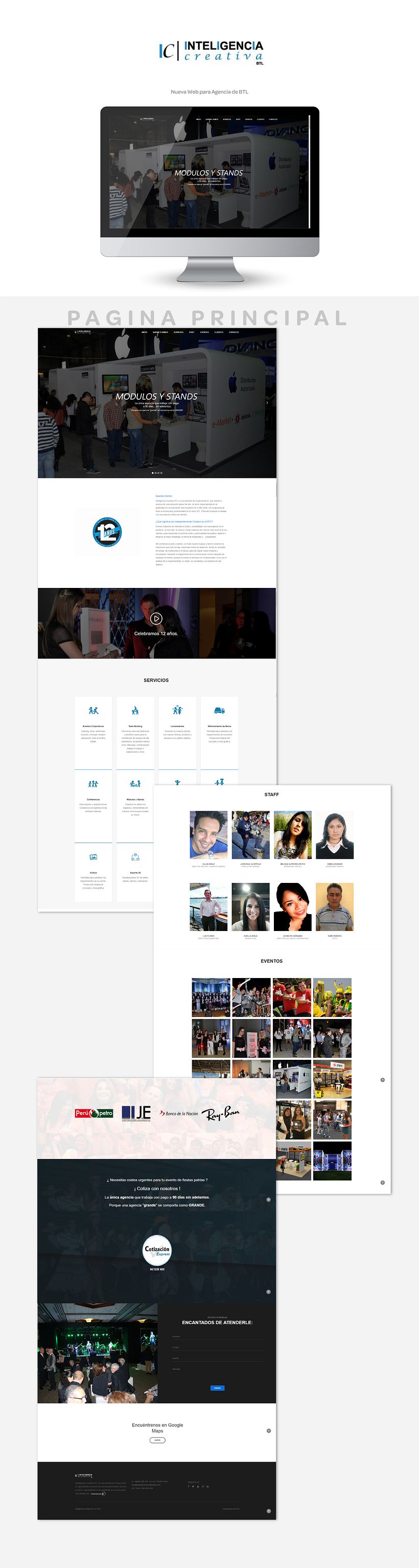Open the Facebook icon in the footer
The height and width of the screenshot is (1568, 419).
click(189, 1486)
